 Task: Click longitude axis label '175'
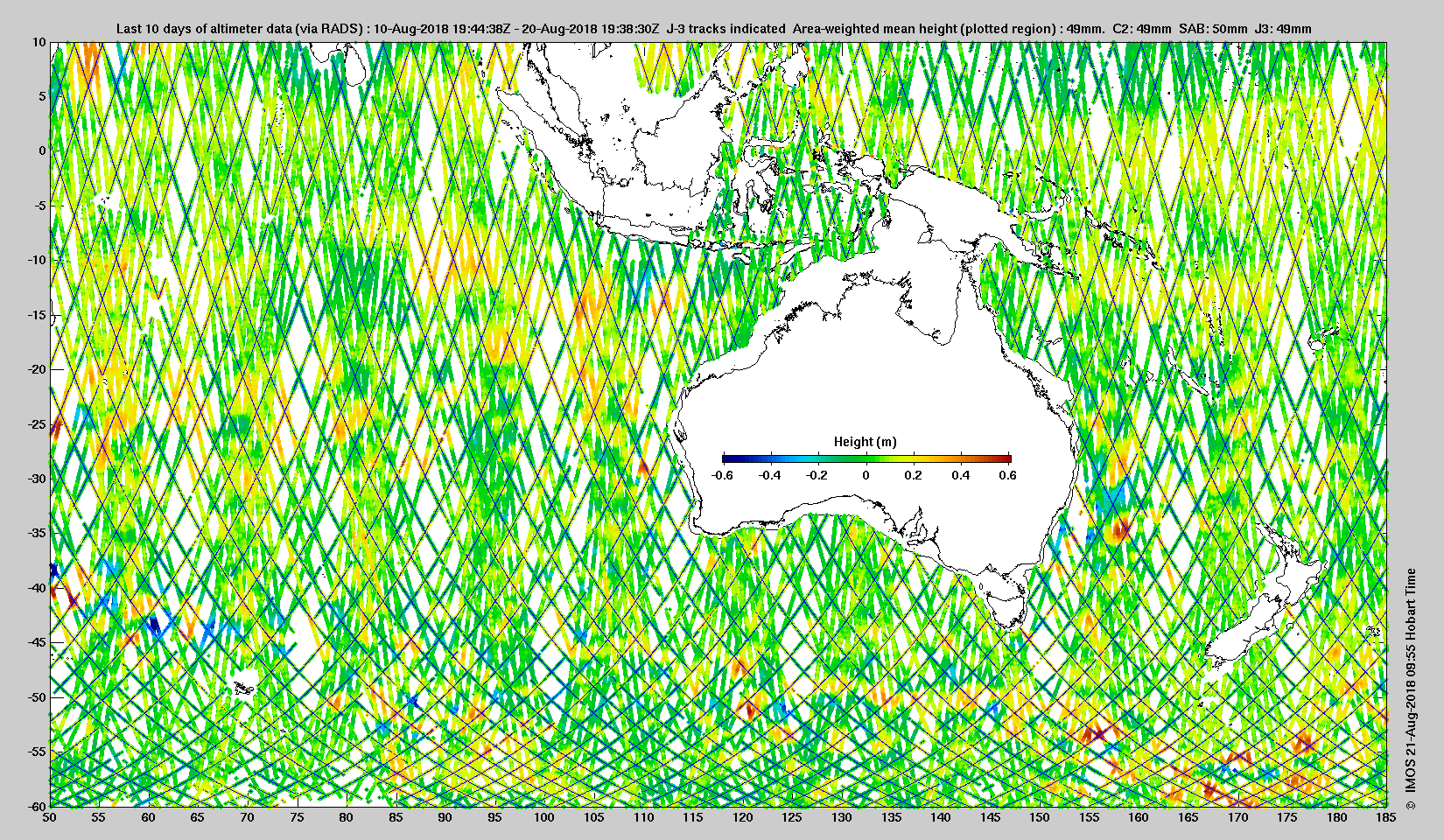tap(1286, 817)
